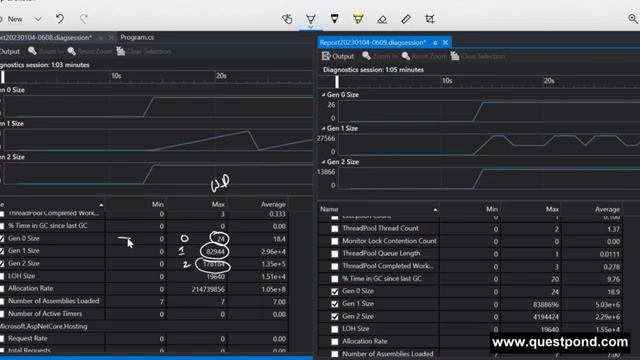Enable LOH Size checkbox in right window

pos(335,329)
